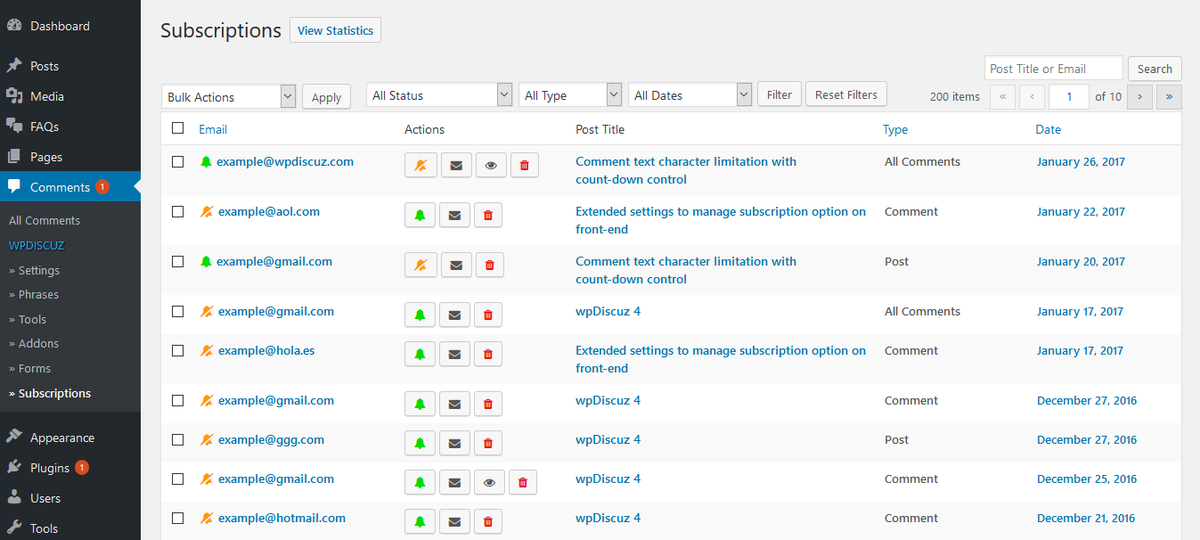Open the All Status filter dropdown
Viewport: 1200px width, 540px height.
(440, 95)
